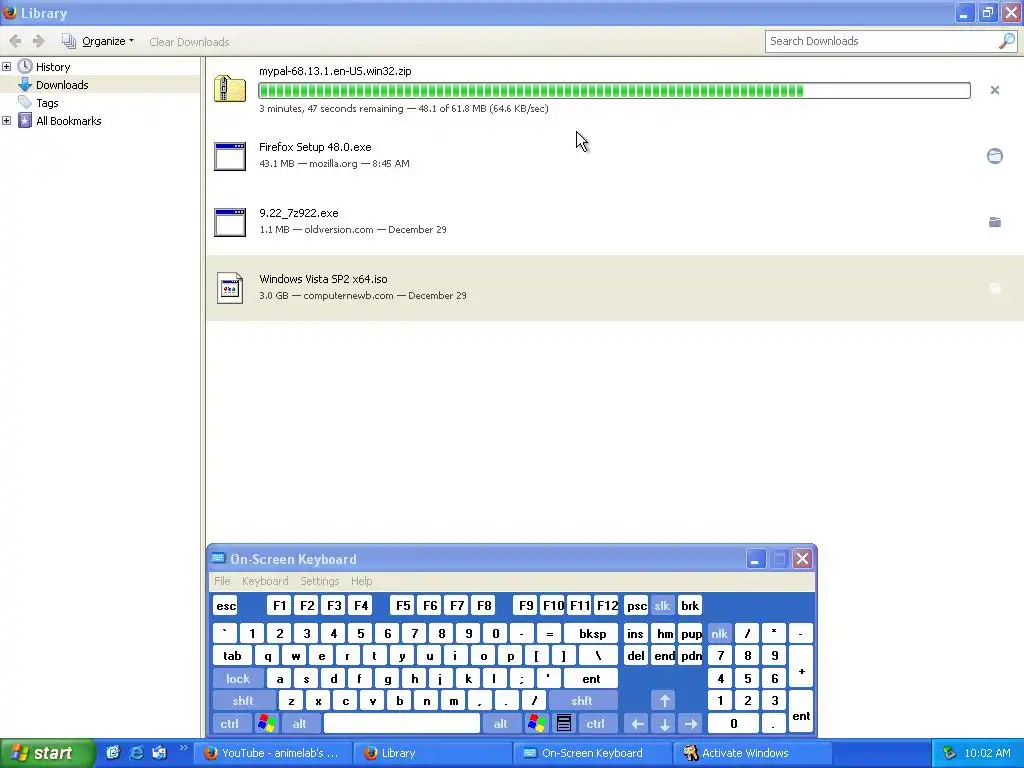Click left Windows key on On-Screen Keyboard
The height and width of the screenshot is (768, 1024).
pos(266,723)
